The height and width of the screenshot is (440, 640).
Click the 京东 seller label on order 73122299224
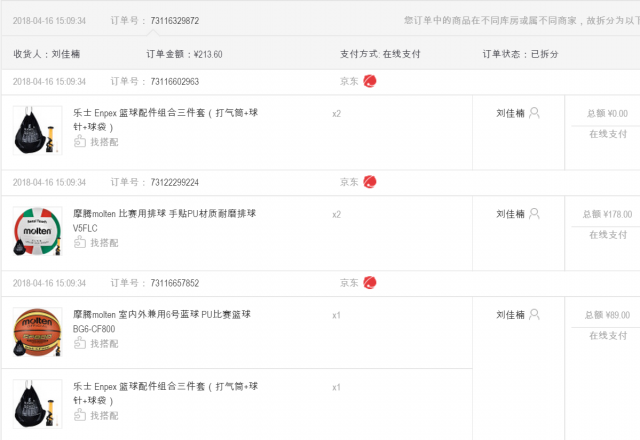coord(349,182)
